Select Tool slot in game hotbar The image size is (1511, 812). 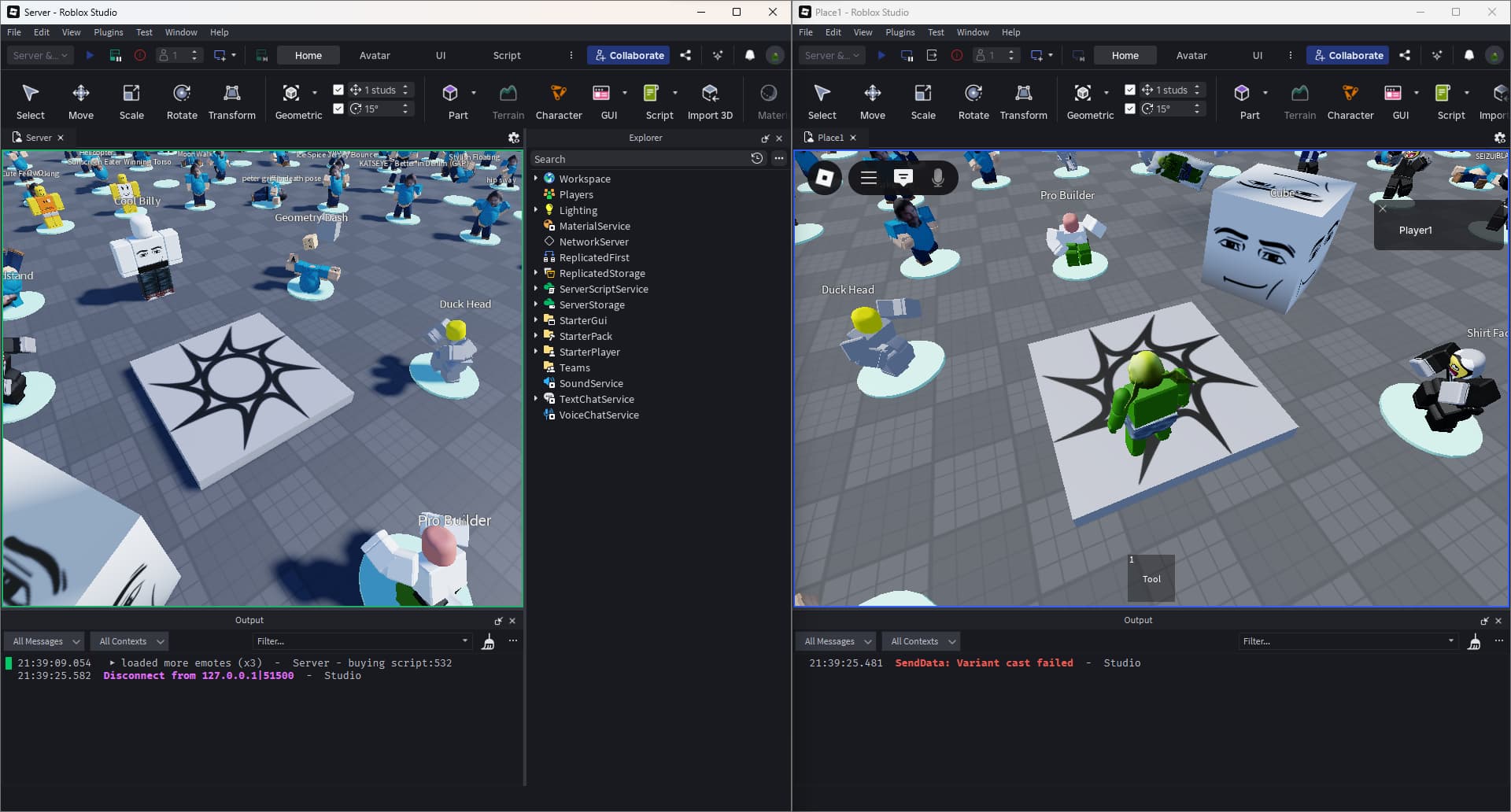pos(1151,578)
